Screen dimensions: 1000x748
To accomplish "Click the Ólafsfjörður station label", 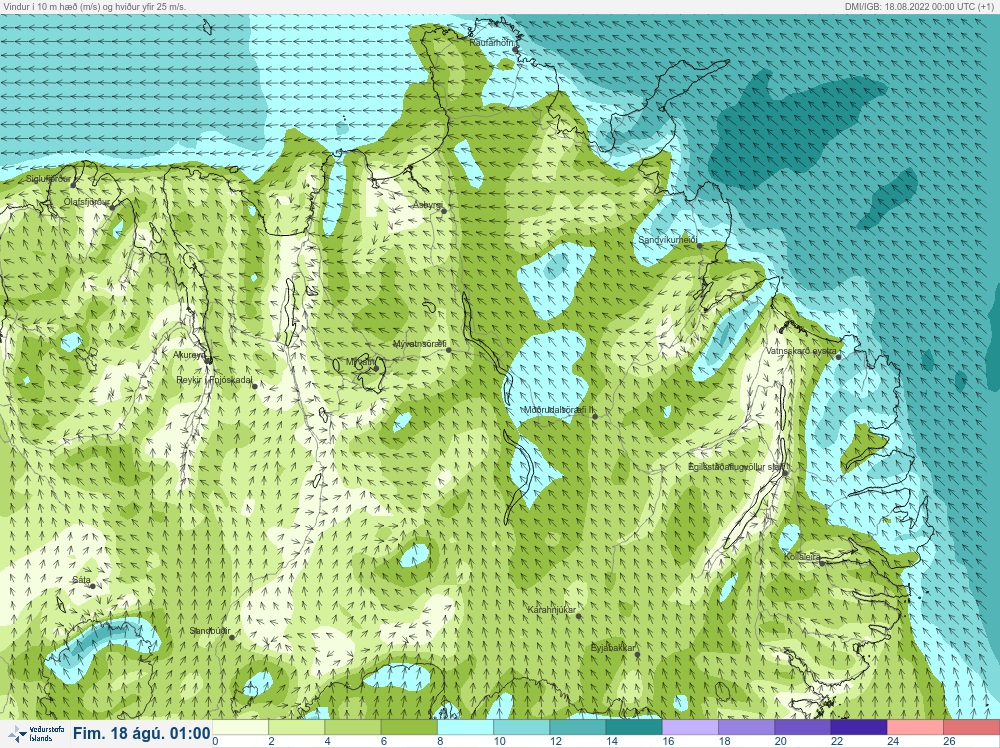I will [87, 202].
